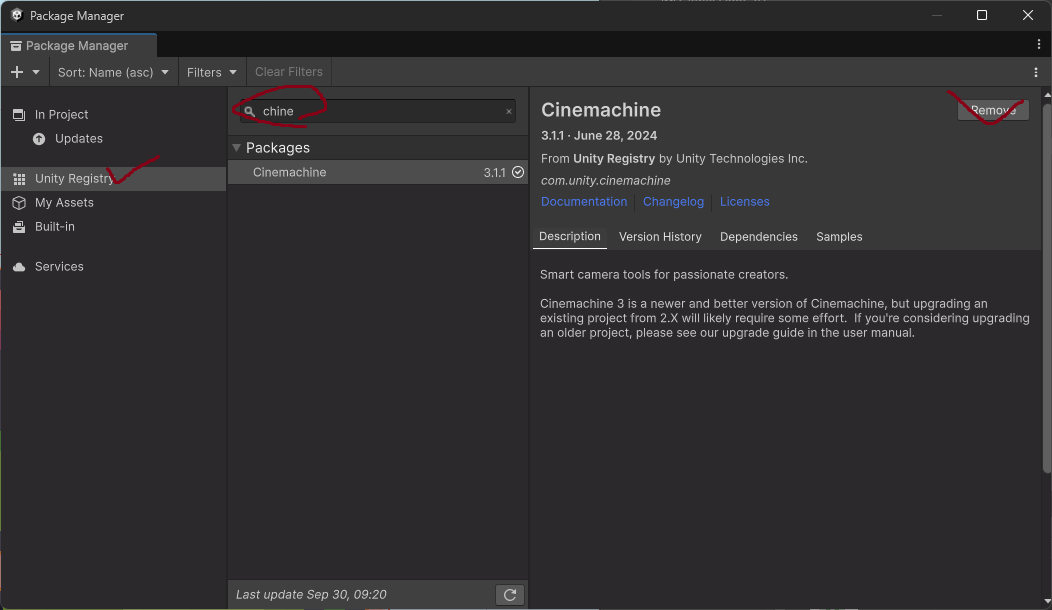Screen dimensions: 1052x610
Task: Select Updates in the sidebar
Action: (x=113, y=139)
